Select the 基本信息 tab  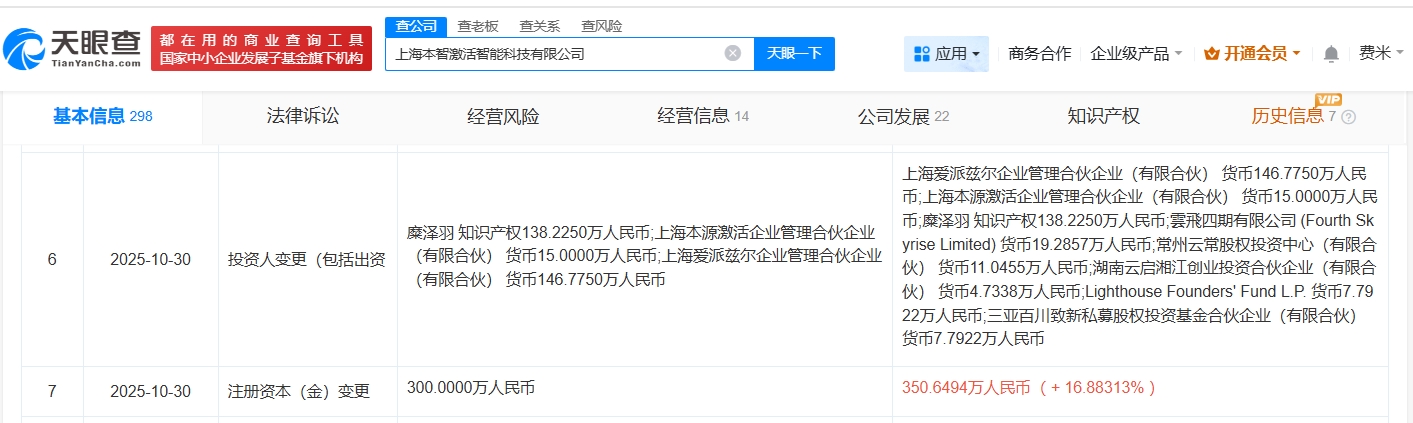click(102, 116)
